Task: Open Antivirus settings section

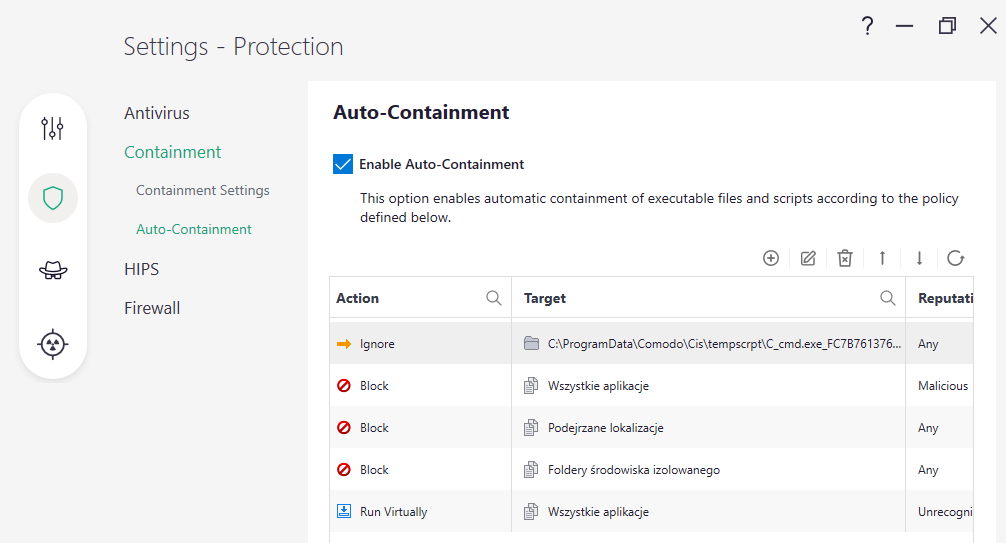Action: coord(157,113)
